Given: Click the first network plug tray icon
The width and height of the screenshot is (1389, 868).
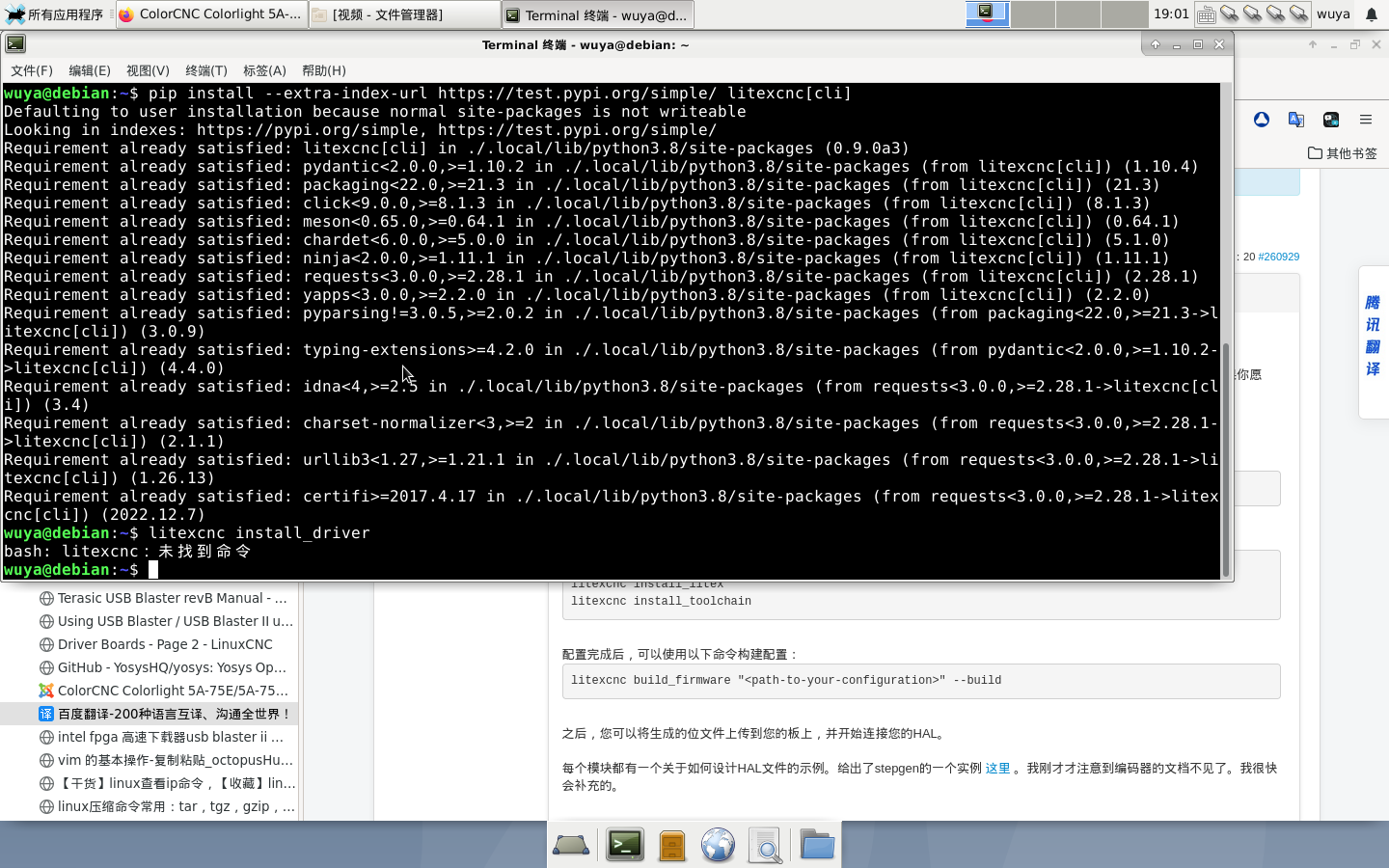Looking at the screenshot, I should coord(1229,14).
